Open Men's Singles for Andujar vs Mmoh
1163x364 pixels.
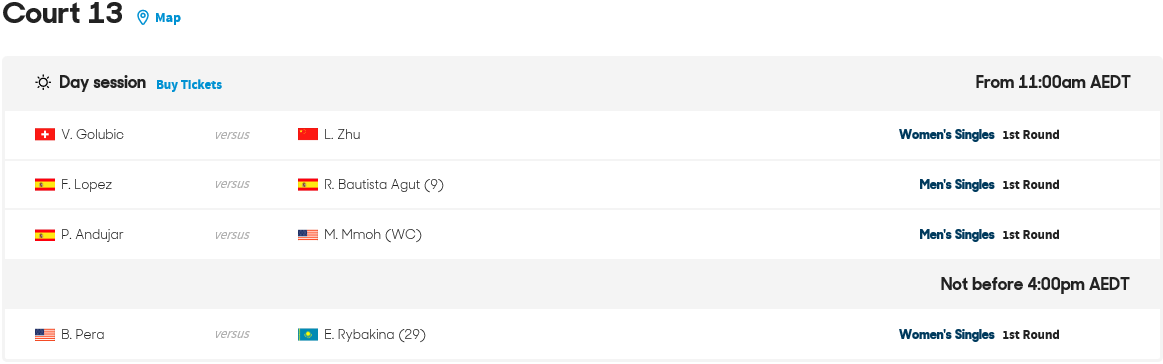[x=957, y=235]
